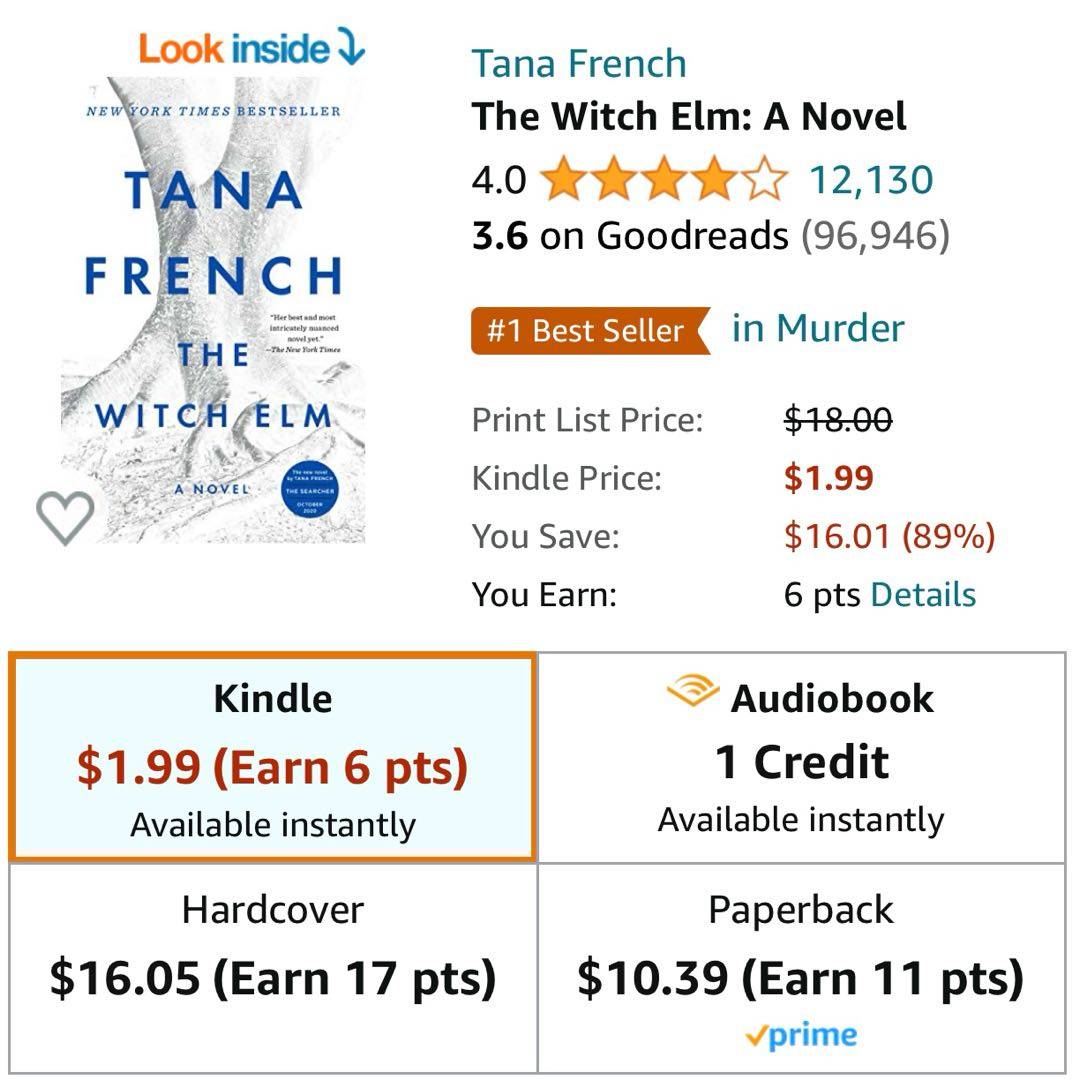This screenshot has height=1080, width=1080.
Task: Select the Audiobook format option
Action: point(801,757)
